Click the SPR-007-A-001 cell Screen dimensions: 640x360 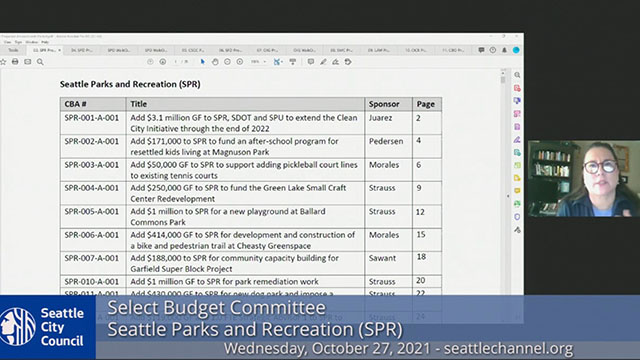click(x=93, y=263)
